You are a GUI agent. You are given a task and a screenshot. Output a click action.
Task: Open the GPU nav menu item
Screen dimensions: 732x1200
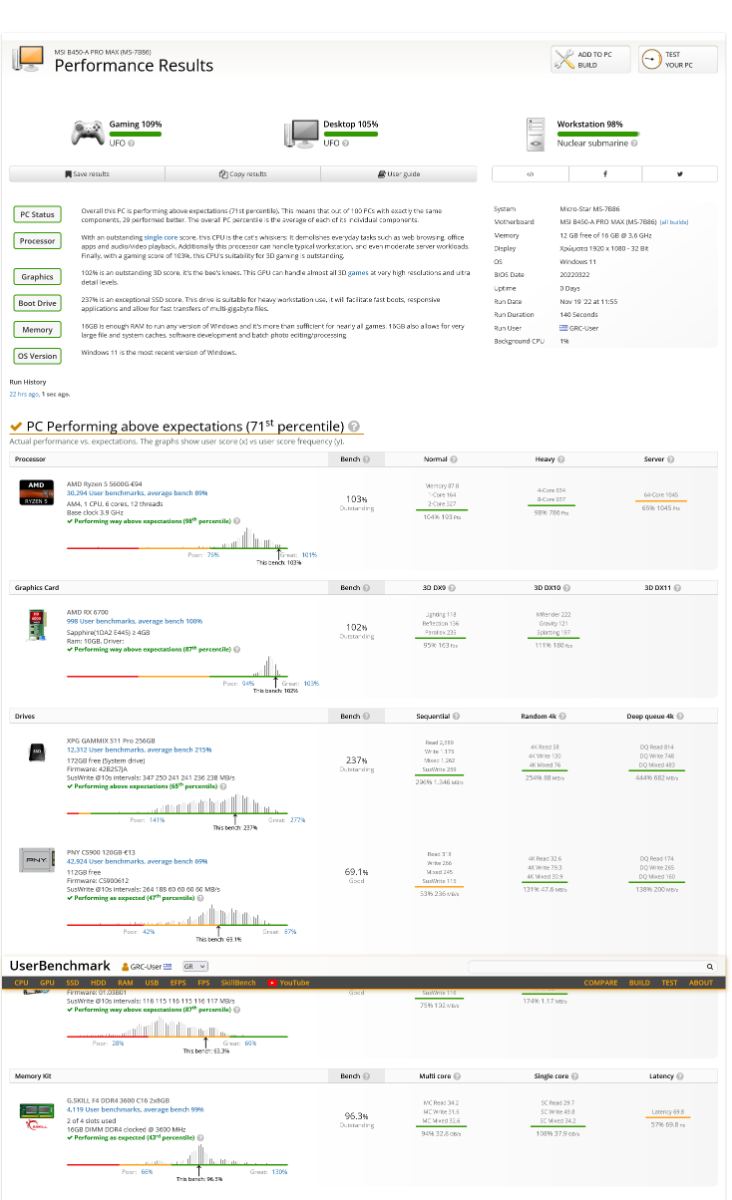click(48, 983)
